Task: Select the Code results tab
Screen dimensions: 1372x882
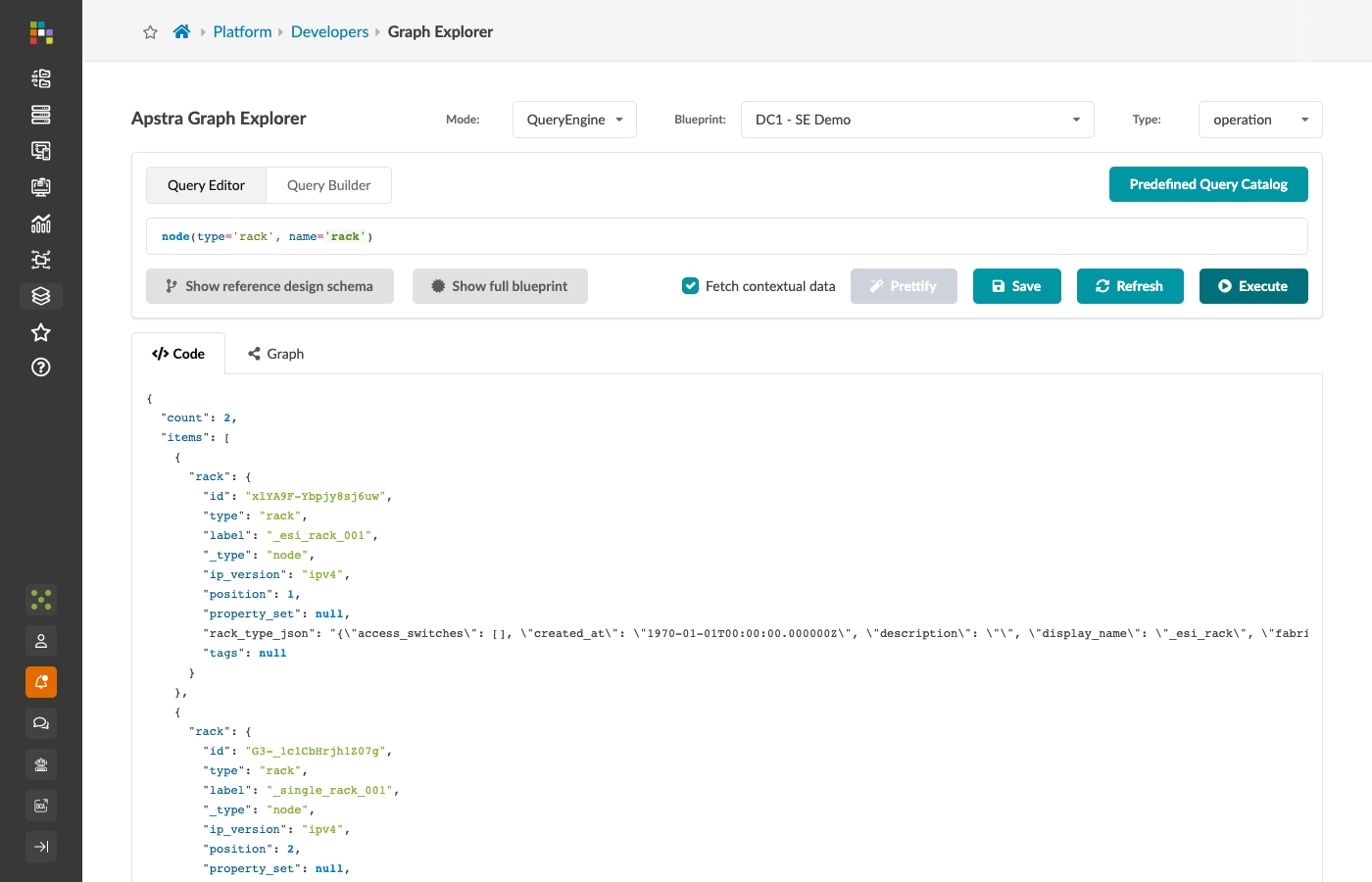Action: coord(178,354)
